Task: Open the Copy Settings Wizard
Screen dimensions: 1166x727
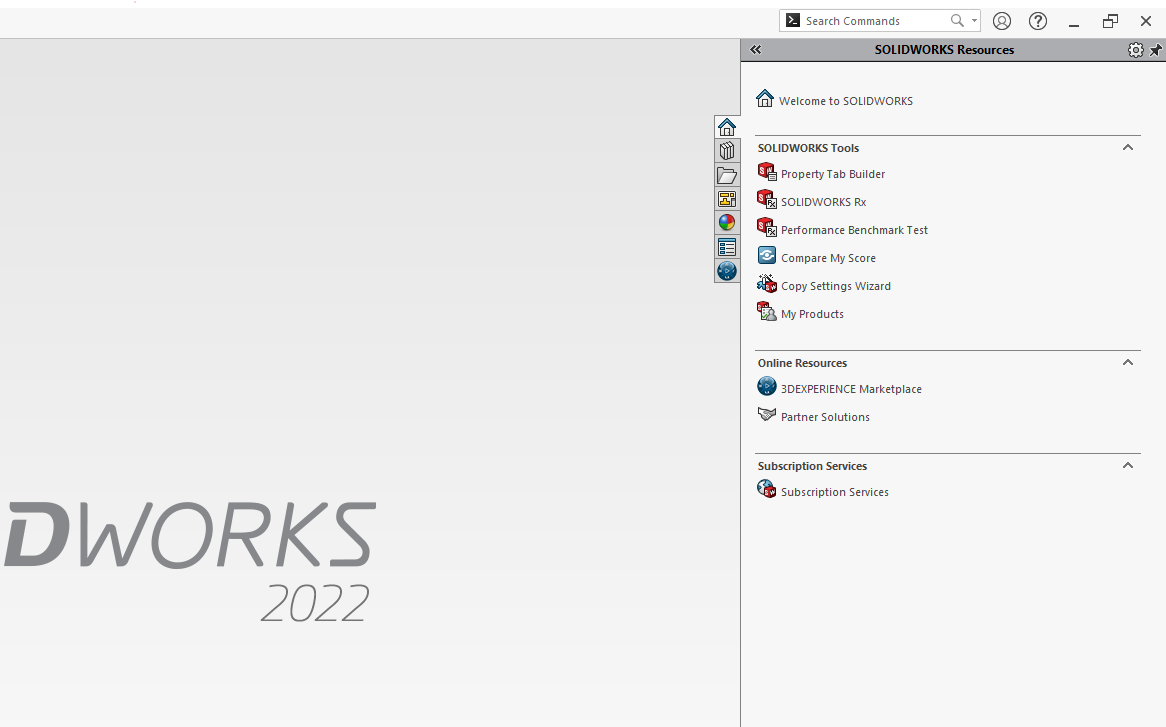Action: [835, 286]
